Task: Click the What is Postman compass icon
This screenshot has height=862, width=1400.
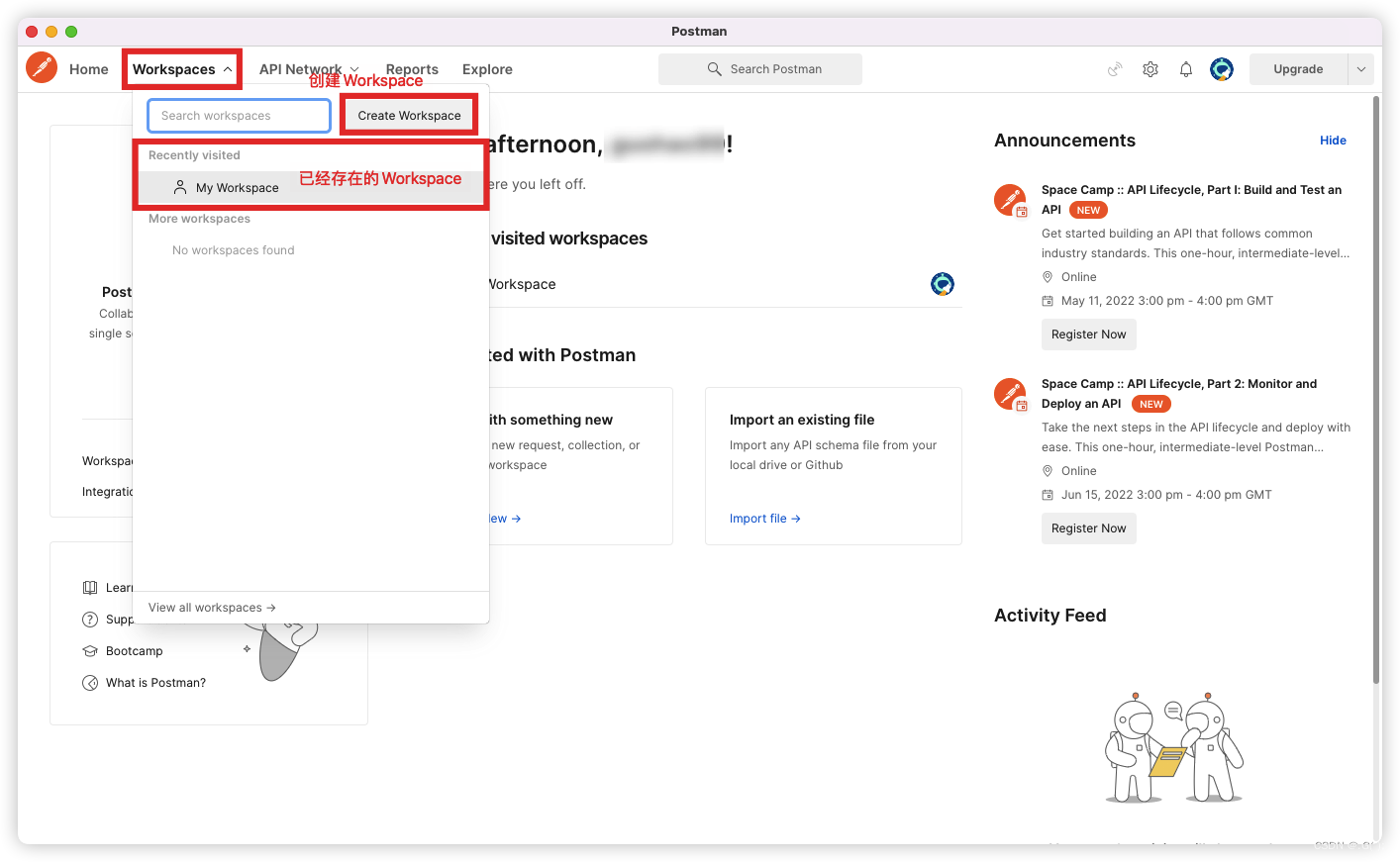Action: coord(90,683)
